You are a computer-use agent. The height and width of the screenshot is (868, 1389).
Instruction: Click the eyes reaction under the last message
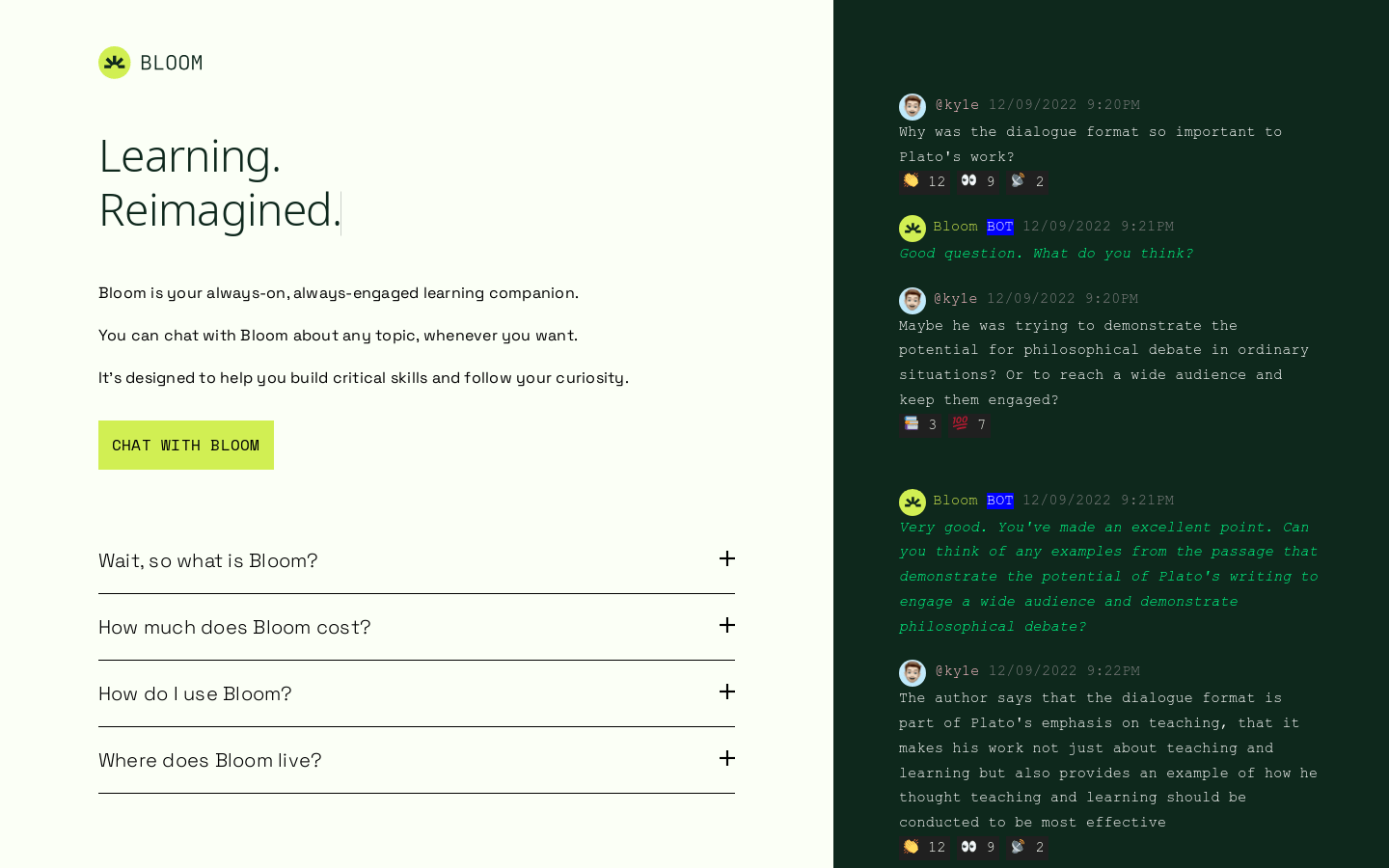click(978, 847)
